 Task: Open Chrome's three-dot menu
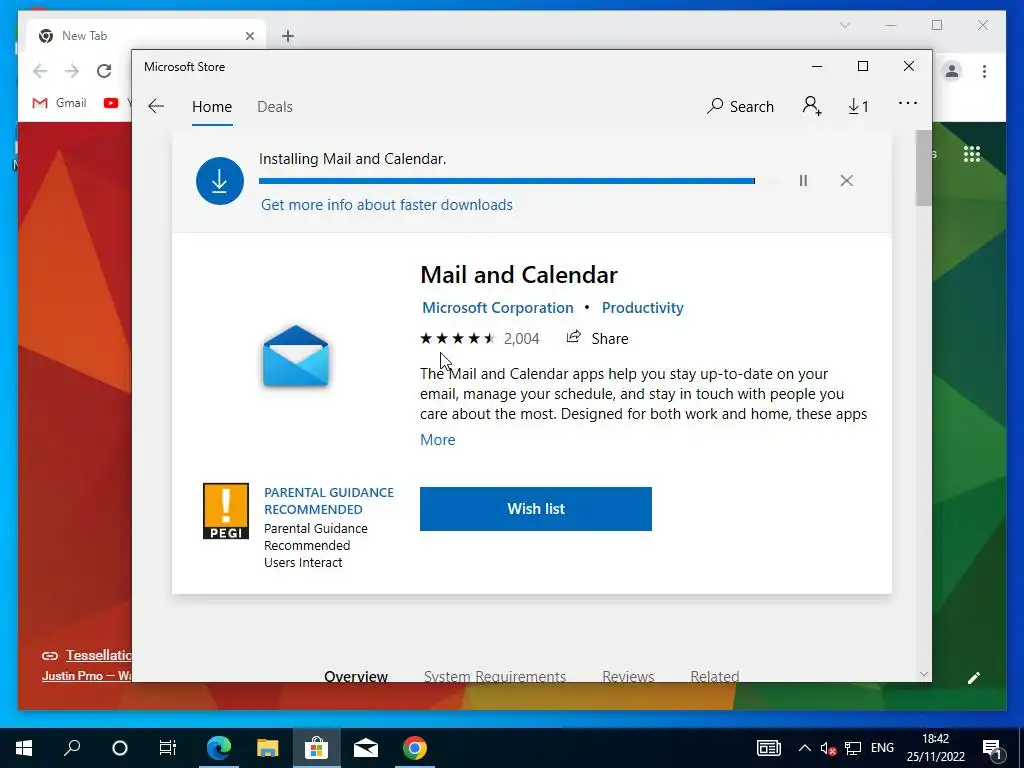tap(984, 71)
